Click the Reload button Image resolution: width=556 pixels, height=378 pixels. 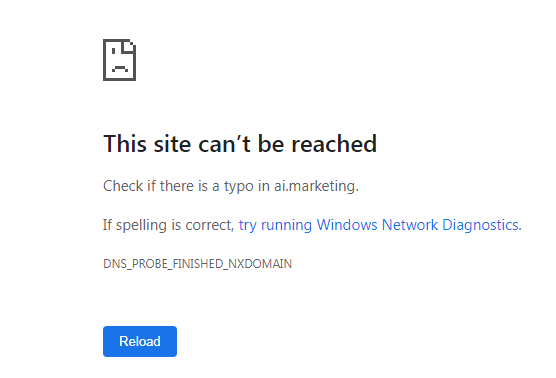point(140,341)
